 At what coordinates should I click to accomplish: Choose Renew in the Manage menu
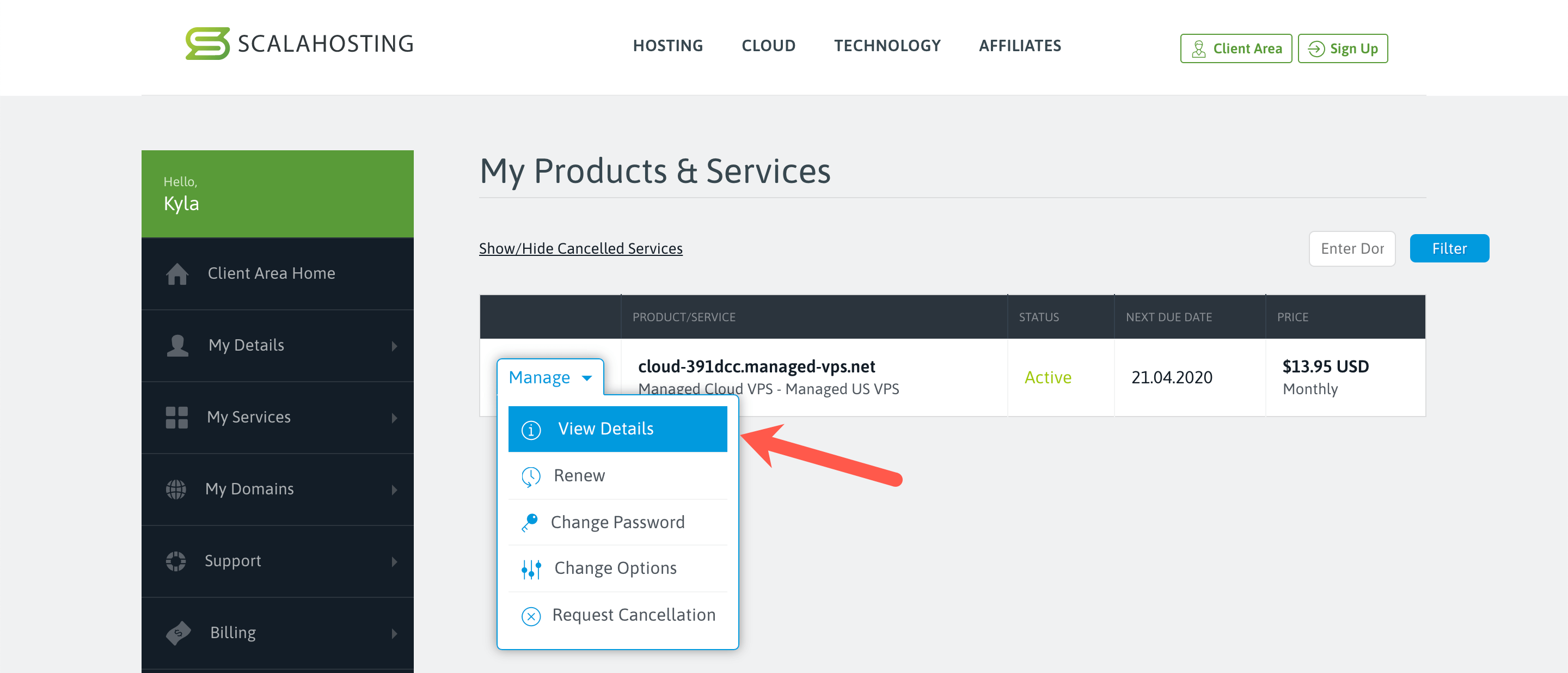click(617, 475)
